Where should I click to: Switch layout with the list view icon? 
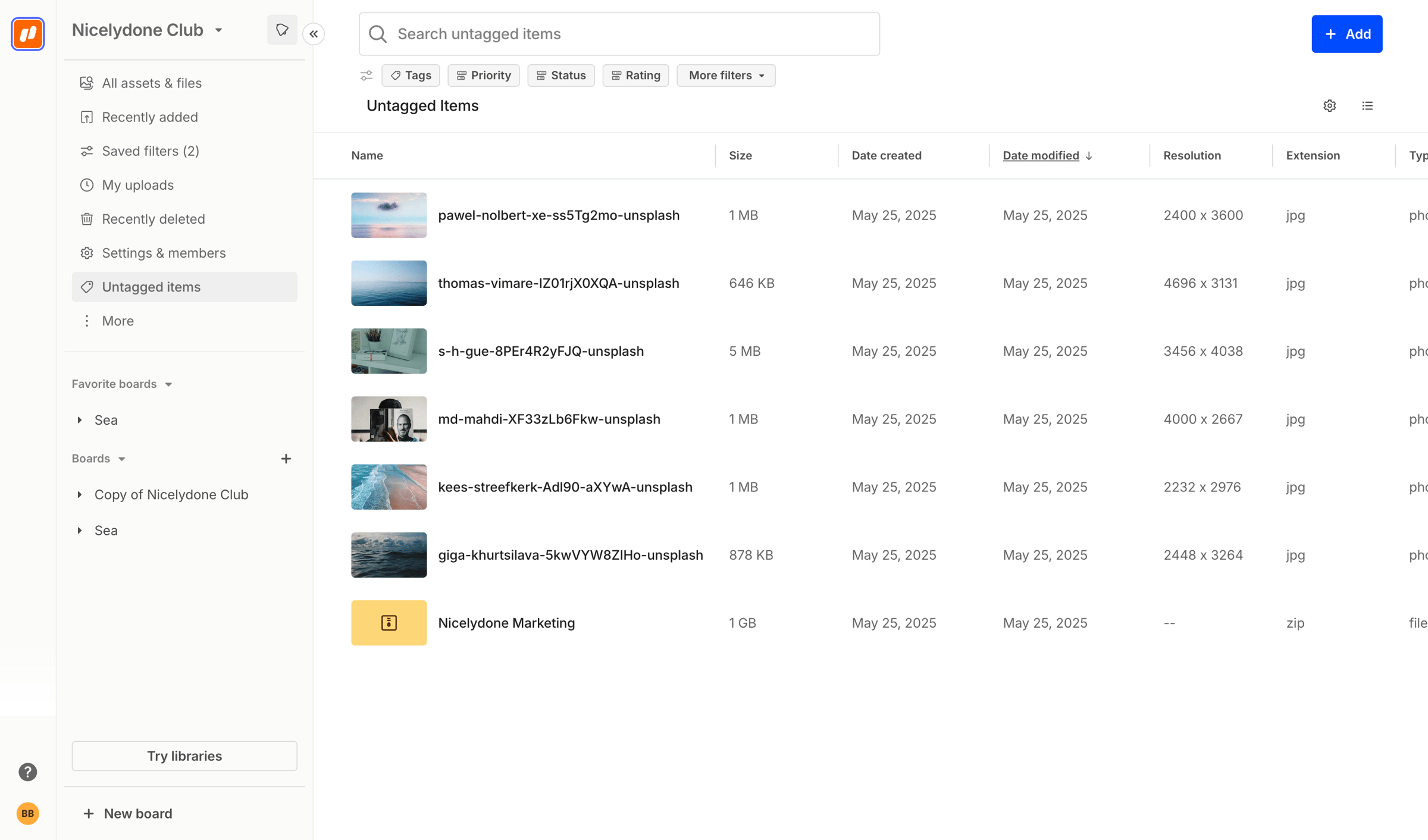[x=1367, y=106]
